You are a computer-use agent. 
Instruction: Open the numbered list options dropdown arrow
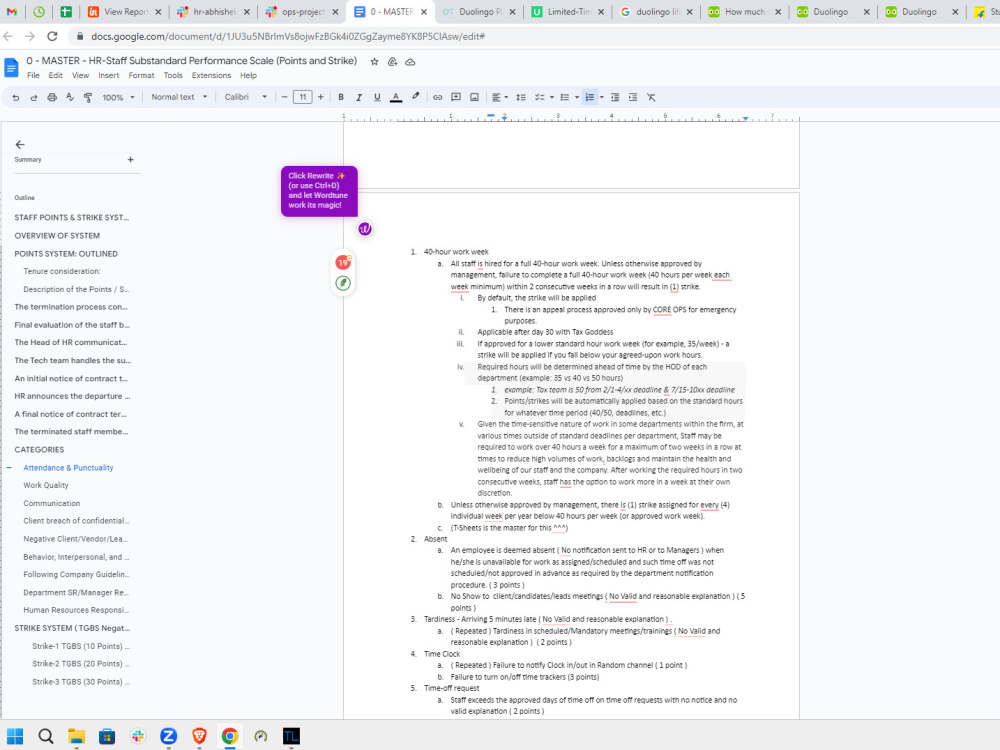point(601,98)
